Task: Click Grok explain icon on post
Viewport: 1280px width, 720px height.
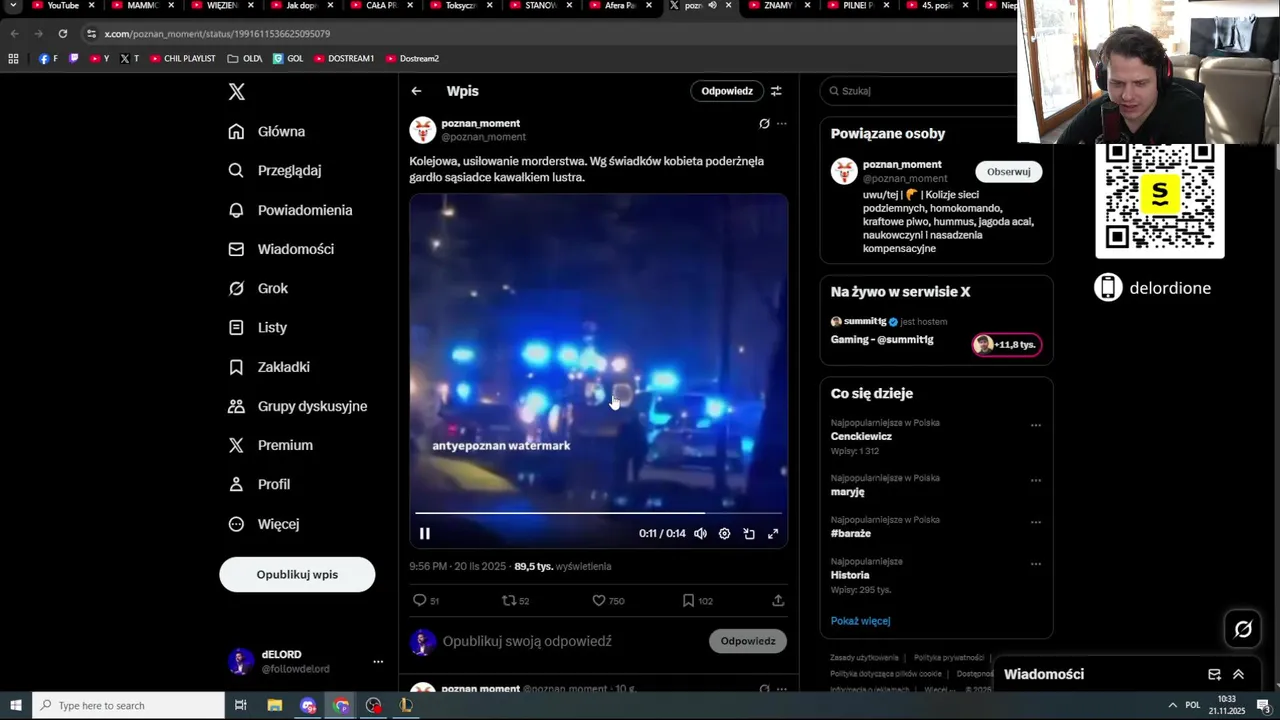Action: pos(764,124)
